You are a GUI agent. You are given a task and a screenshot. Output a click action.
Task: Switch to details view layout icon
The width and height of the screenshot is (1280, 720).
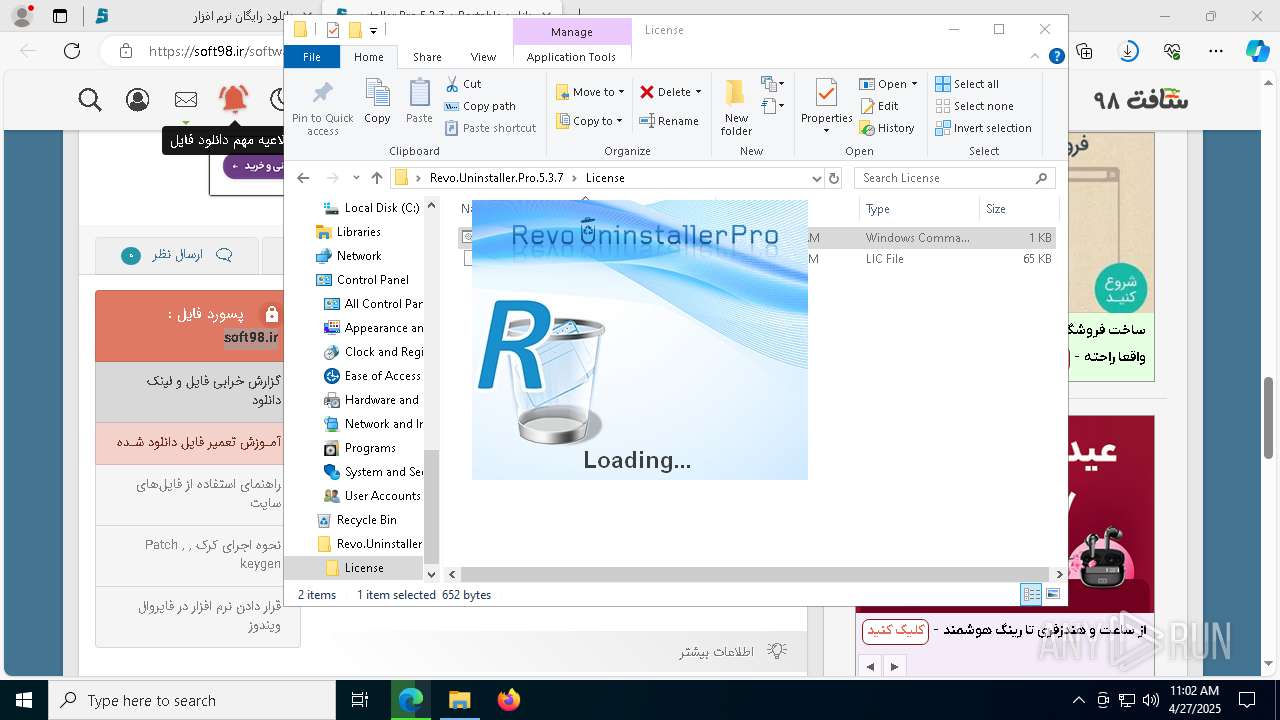coord(1031,595)
